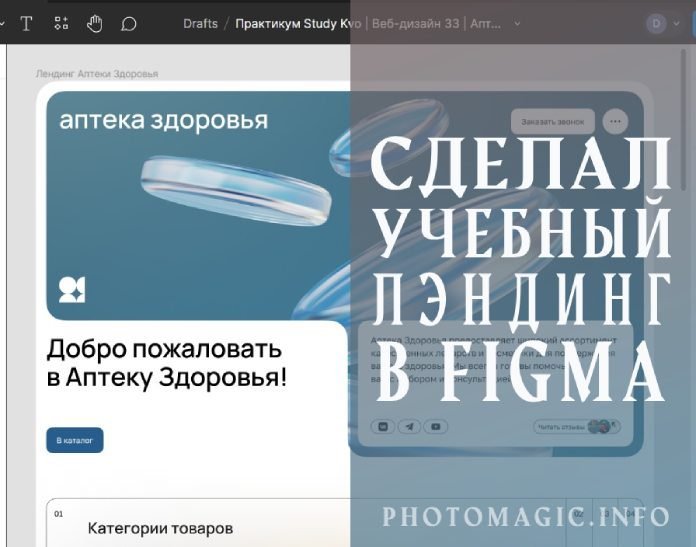Select the Hand tool

pos(95,24)
